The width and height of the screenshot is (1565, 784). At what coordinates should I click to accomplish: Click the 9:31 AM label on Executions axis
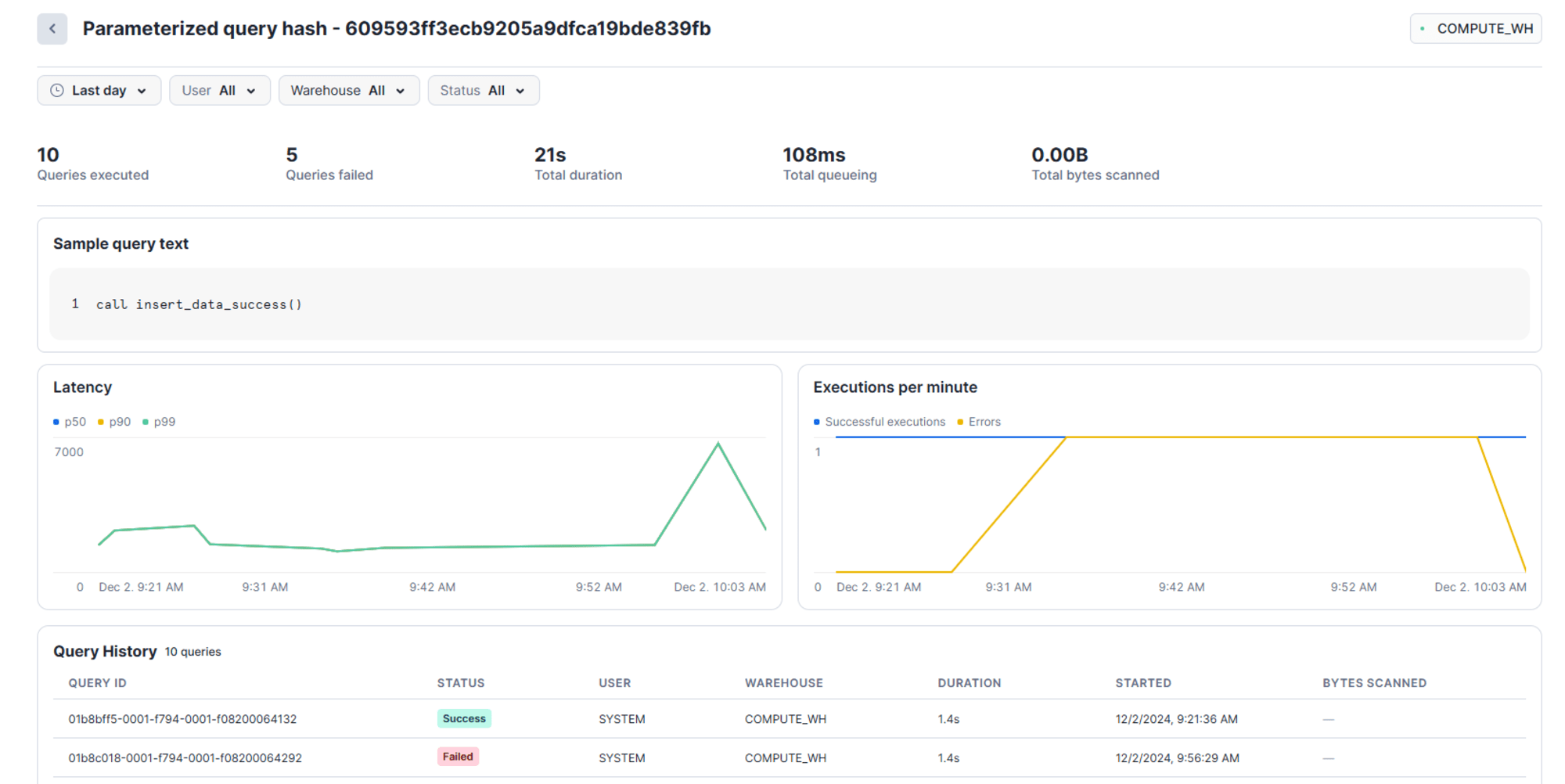click(1009, 587)
